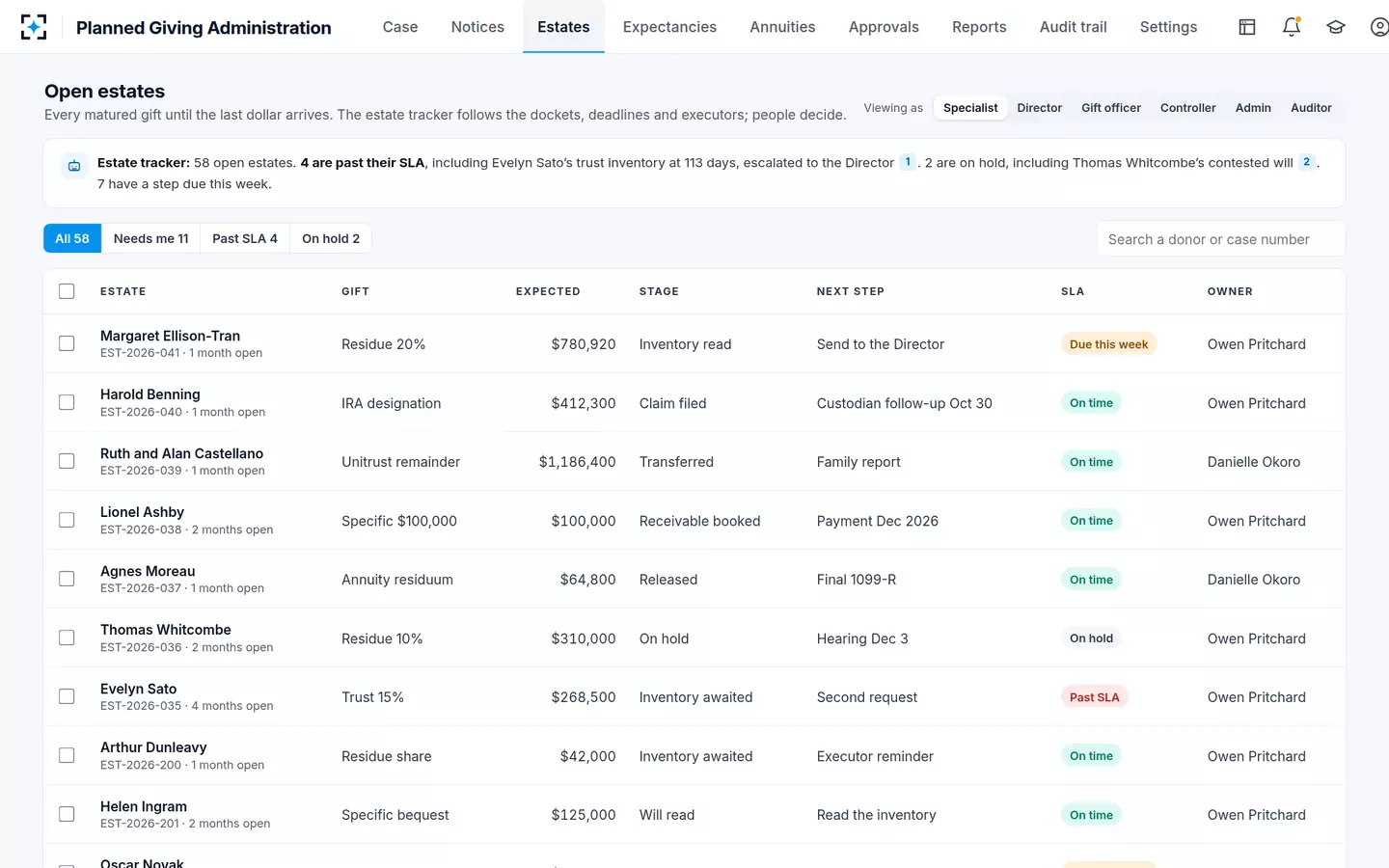Open citation 2 in tracker summary
The height and width of the screenshot is (868, 1389).
(1307, 162)
